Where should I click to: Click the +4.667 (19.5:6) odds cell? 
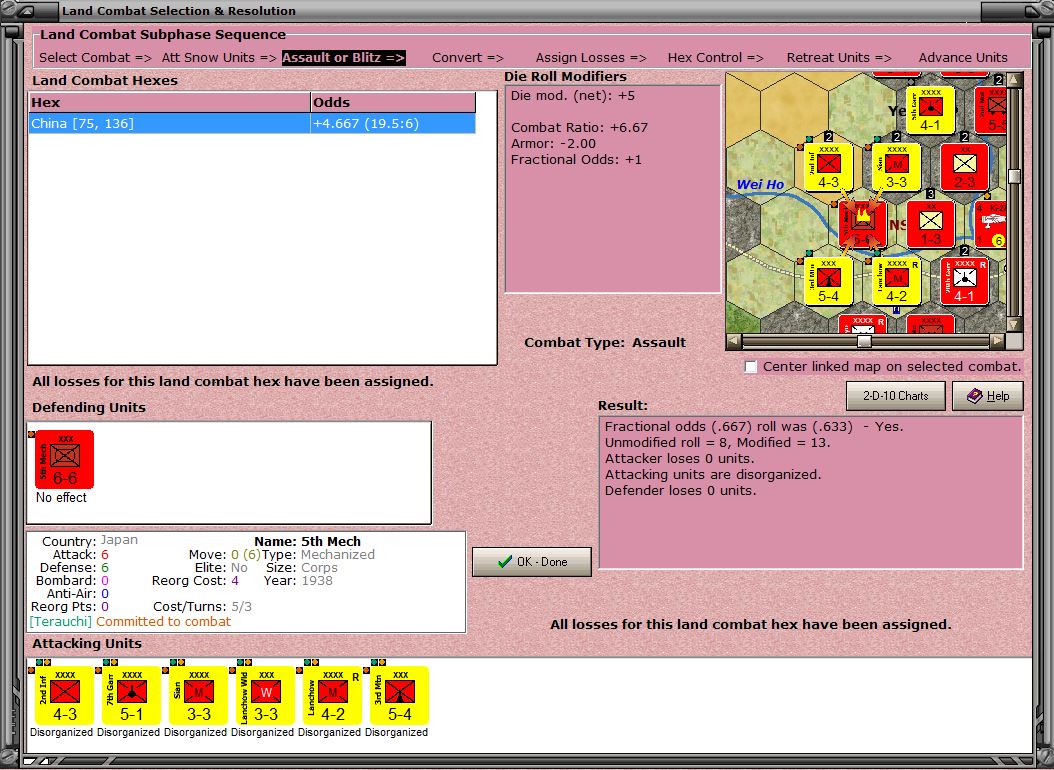point(393,124)
